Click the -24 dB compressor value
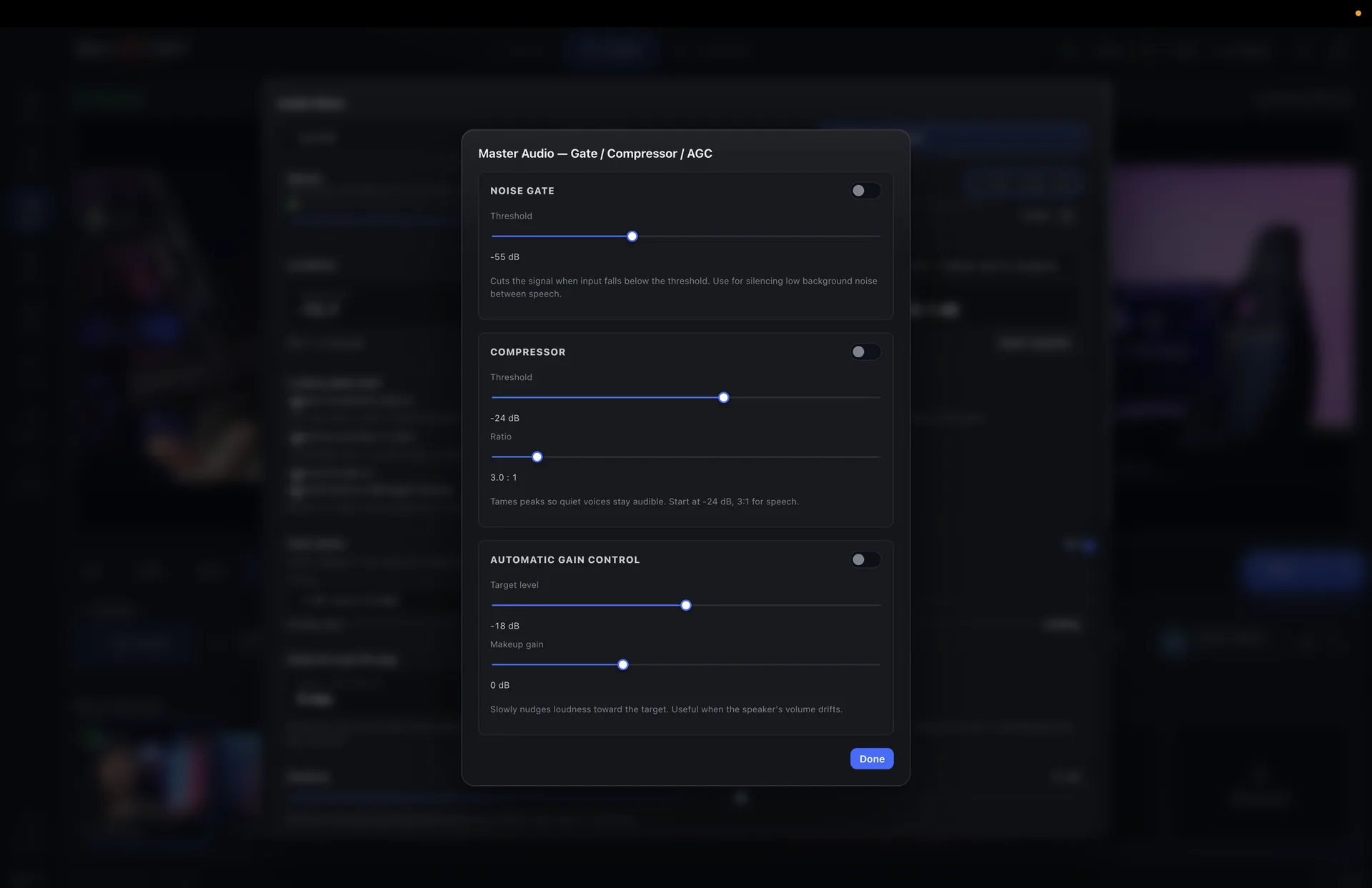 click(x=504, y=419)
